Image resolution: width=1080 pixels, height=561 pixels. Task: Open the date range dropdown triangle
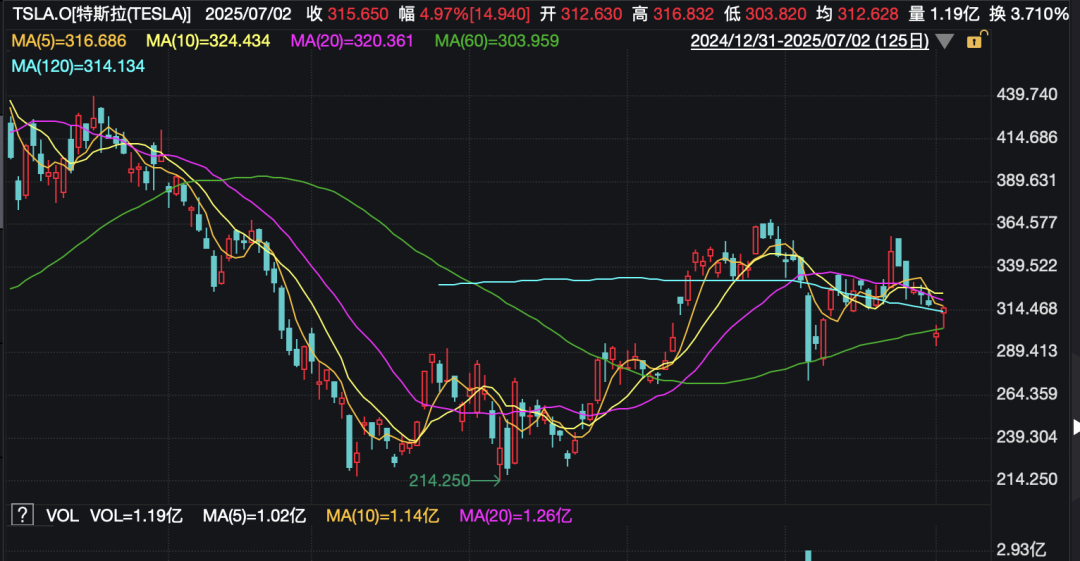pos(944,41)
